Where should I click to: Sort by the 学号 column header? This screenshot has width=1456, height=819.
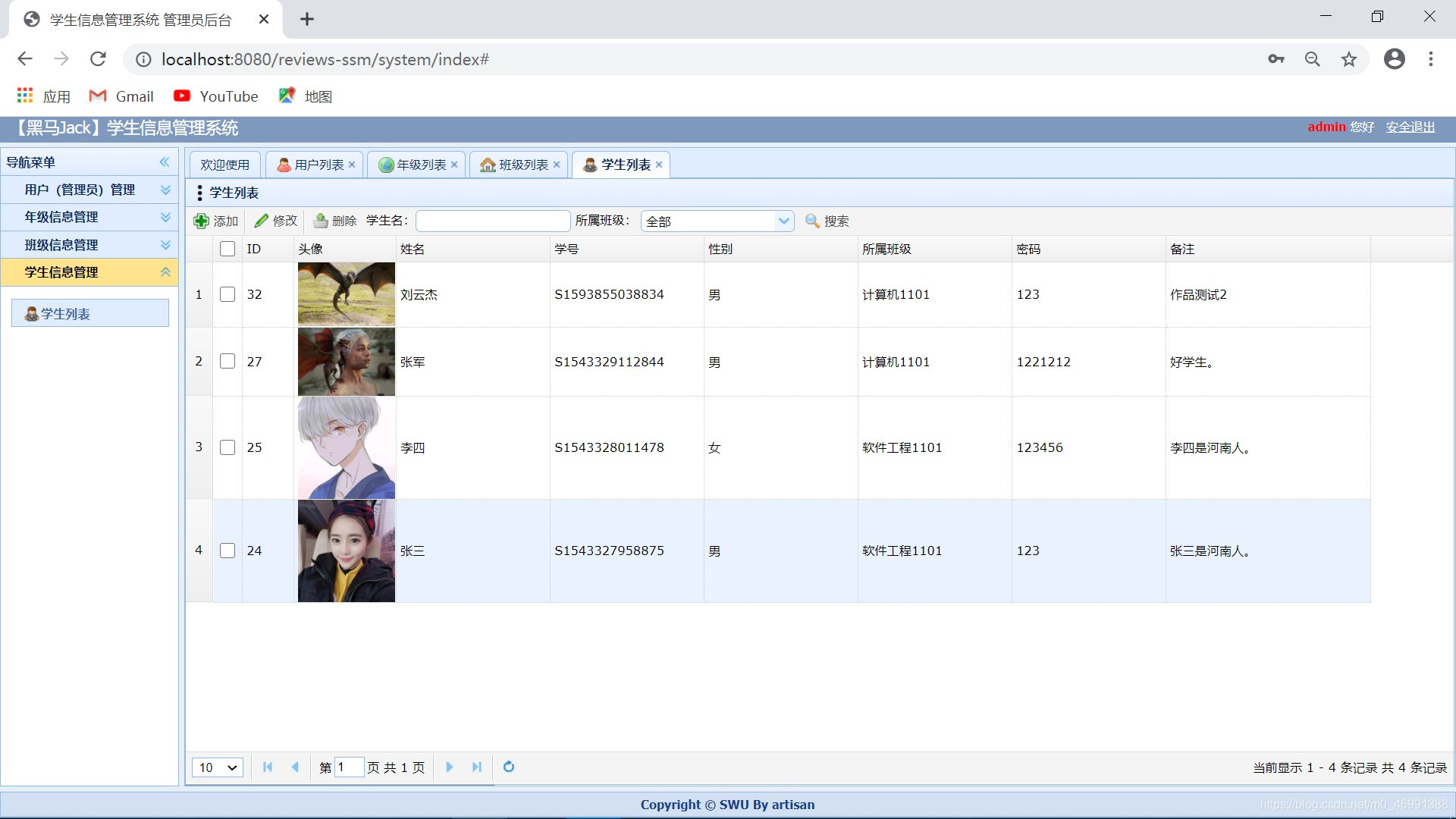tap(627, 249)
